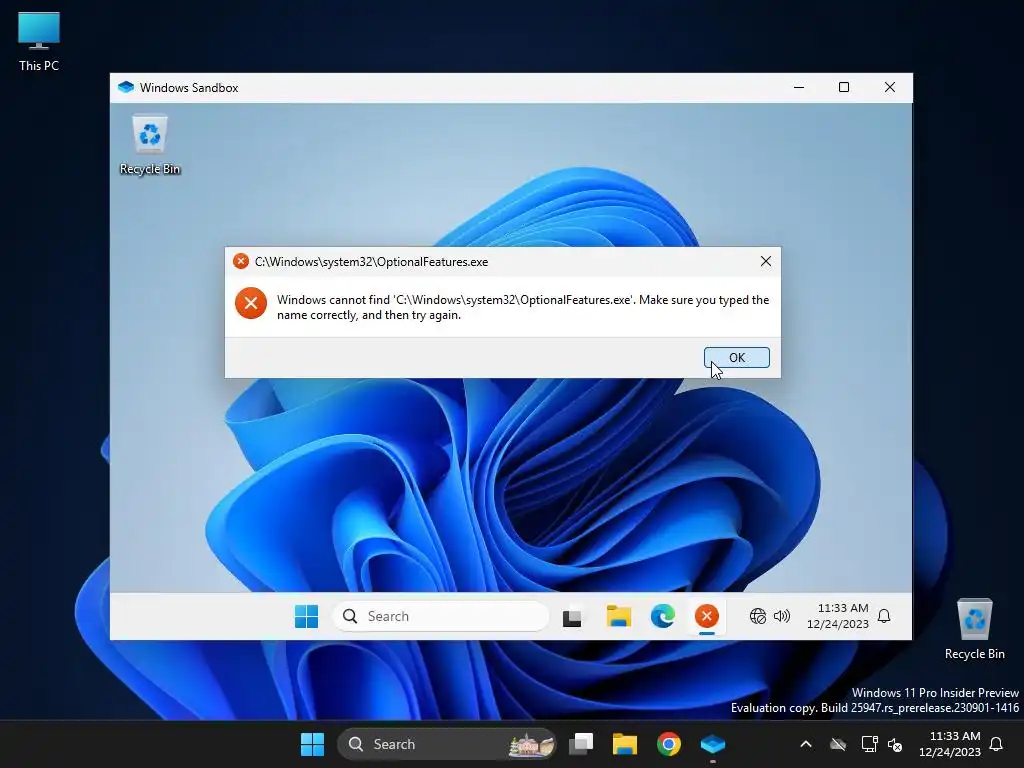Open the host network tray icon
Screen dimensions: 1024x768
click(869, 744)
